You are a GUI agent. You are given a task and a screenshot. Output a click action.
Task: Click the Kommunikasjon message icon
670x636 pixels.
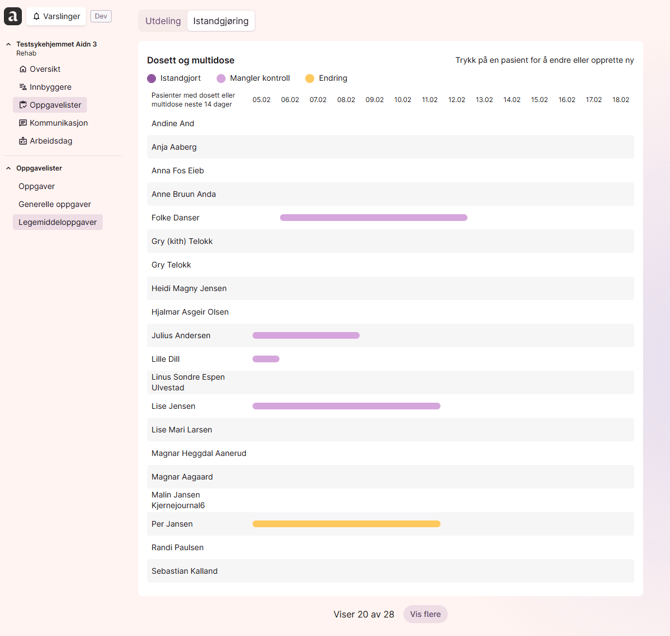click(23, 123)
